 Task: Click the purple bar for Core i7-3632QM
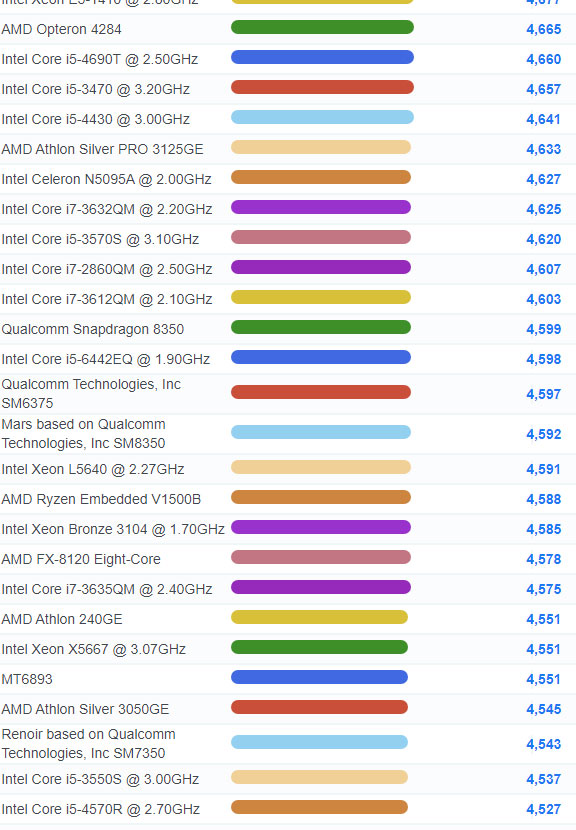[x=321, y=207]
